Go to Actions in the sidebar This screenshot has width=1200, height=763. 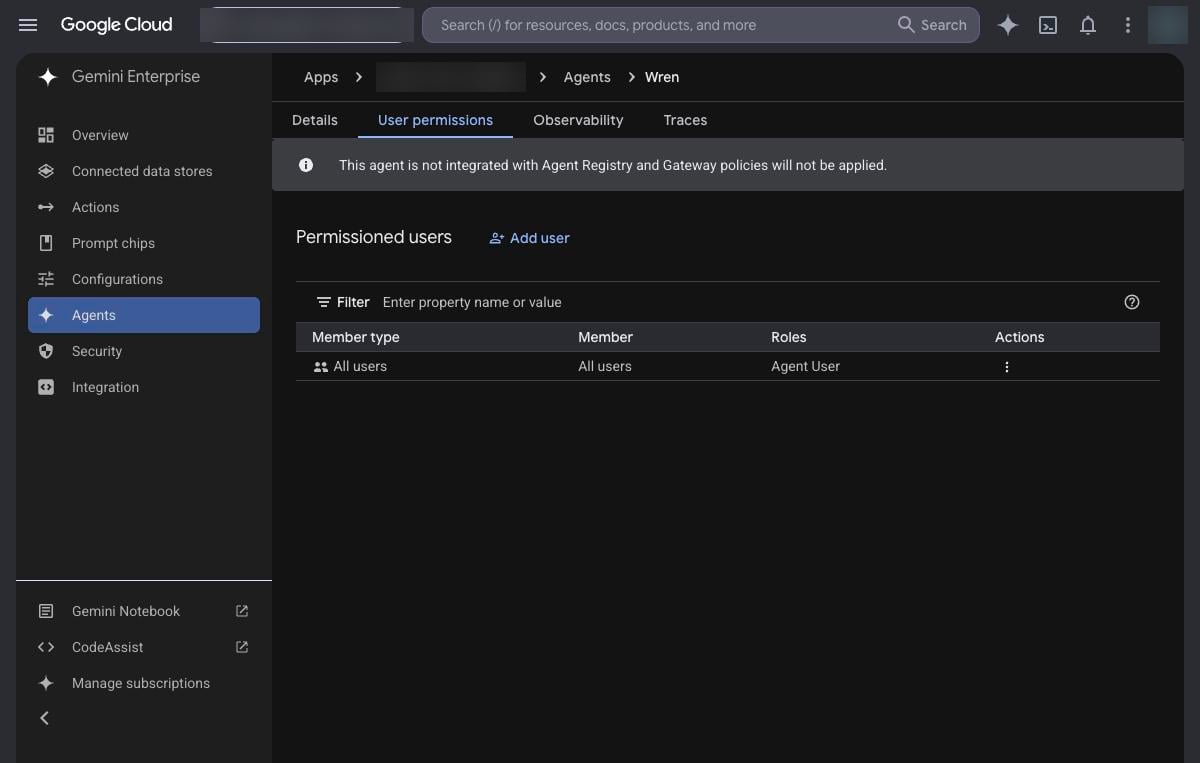click(x=144, y=207)
